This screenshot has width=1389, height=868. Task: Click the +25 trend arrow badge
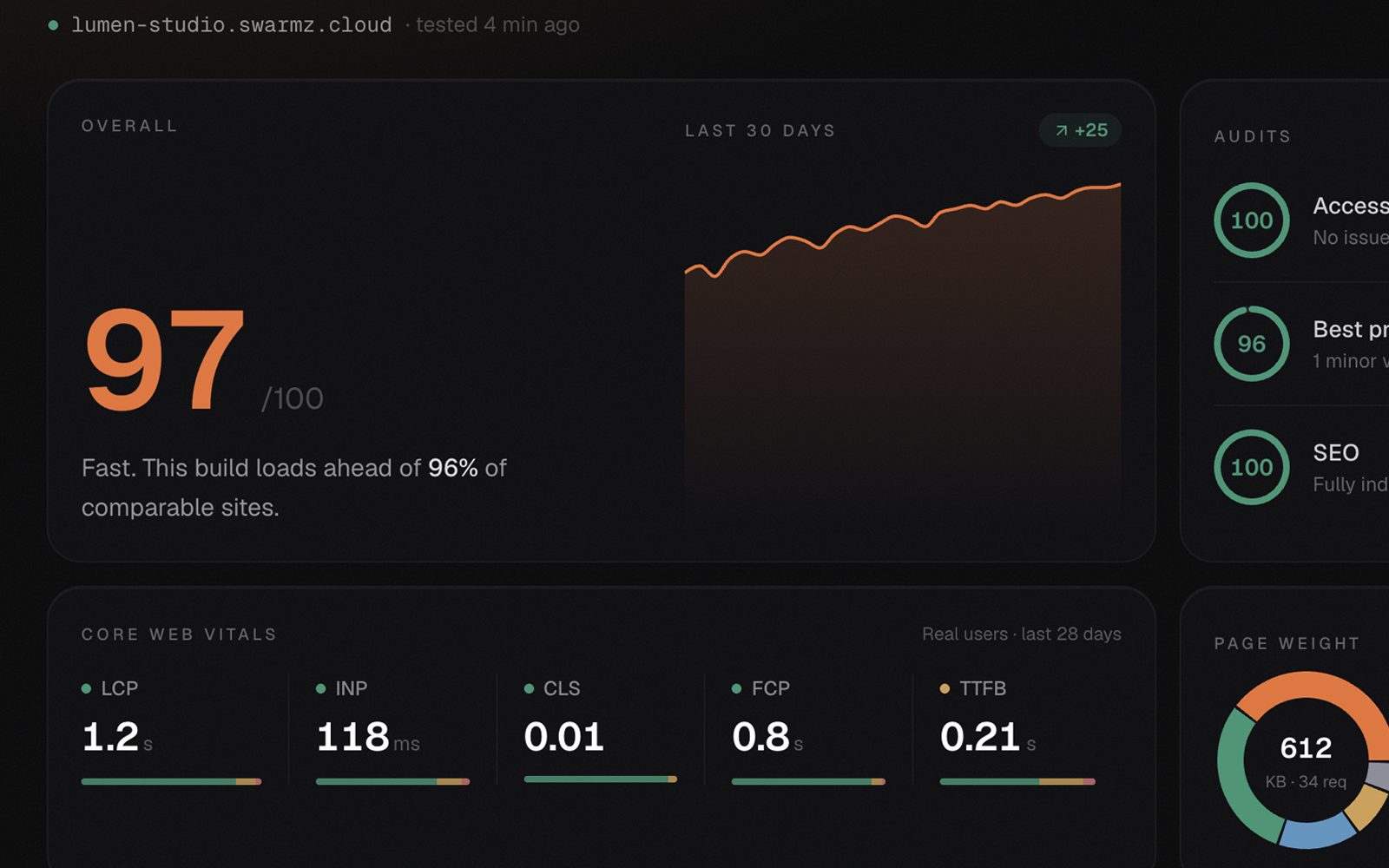click(1080, 130)
